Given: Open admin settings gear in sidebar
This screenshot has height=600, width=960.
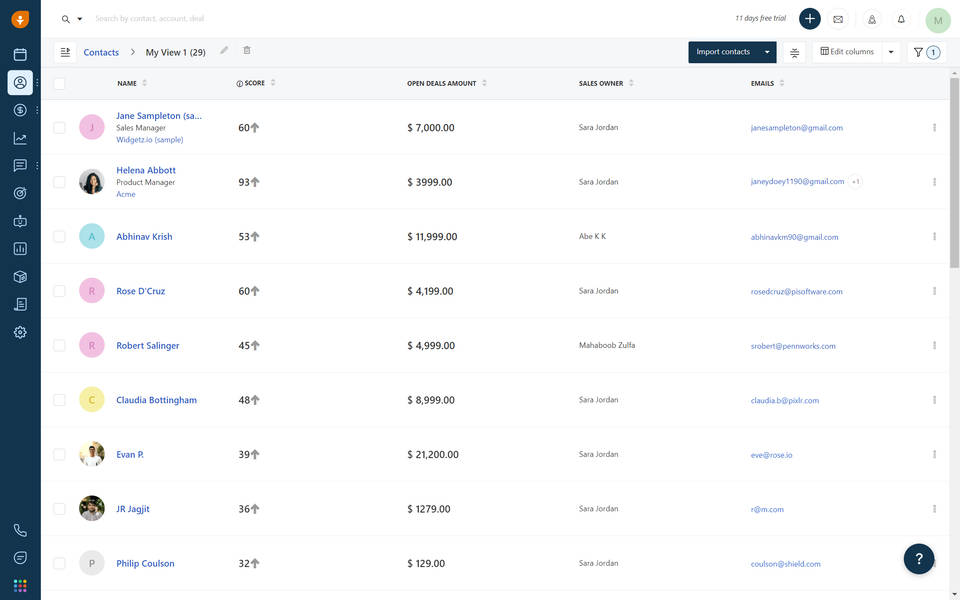Looking at the screenshot, I should click(x=20, y=332).
